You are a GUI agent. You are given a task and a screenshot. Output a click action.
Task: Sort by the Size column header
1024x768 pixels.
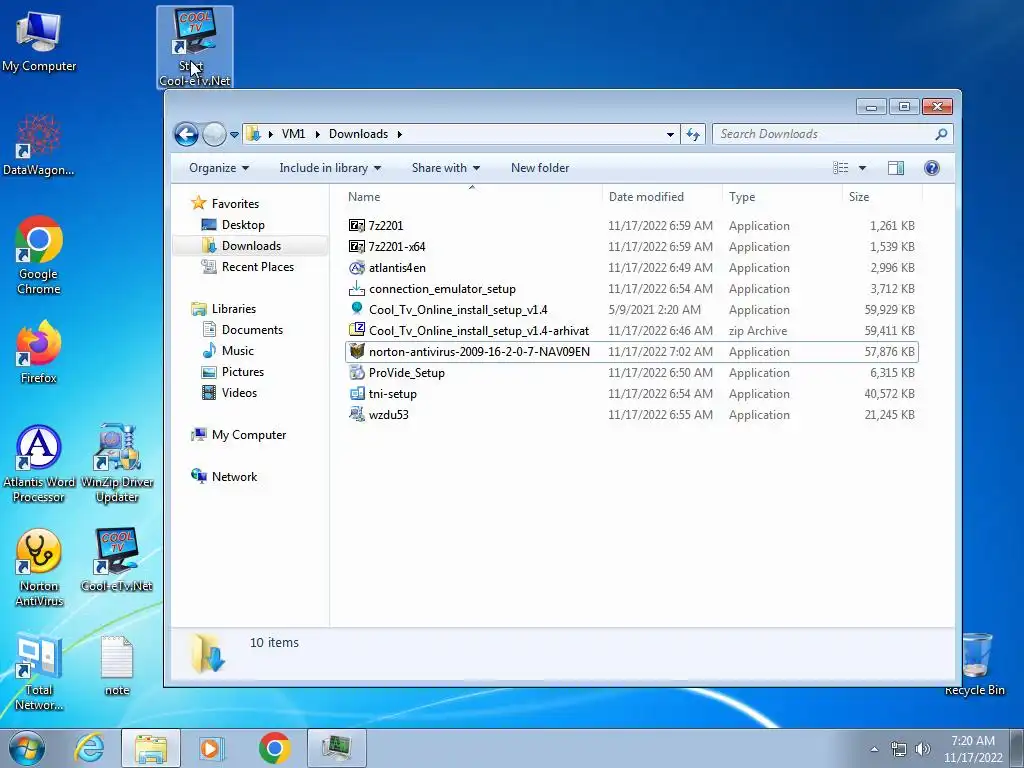[x=882, y=197]
